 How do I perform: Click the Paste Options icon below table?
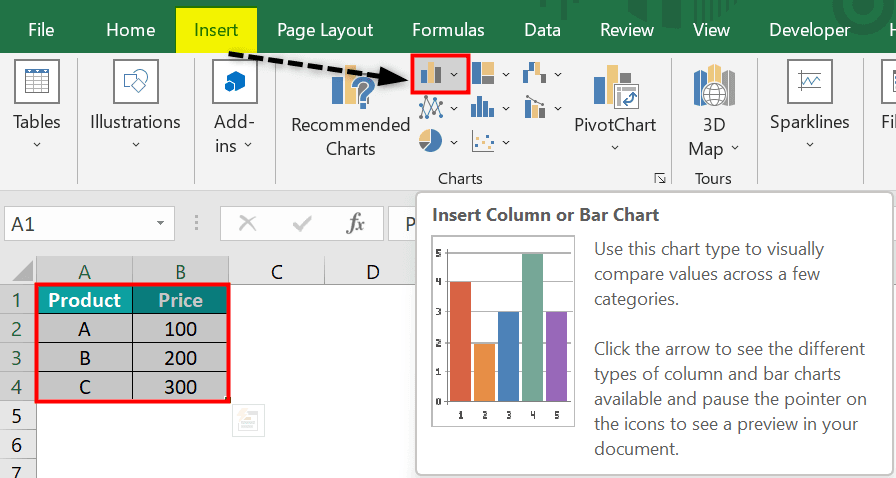(248, 420)
